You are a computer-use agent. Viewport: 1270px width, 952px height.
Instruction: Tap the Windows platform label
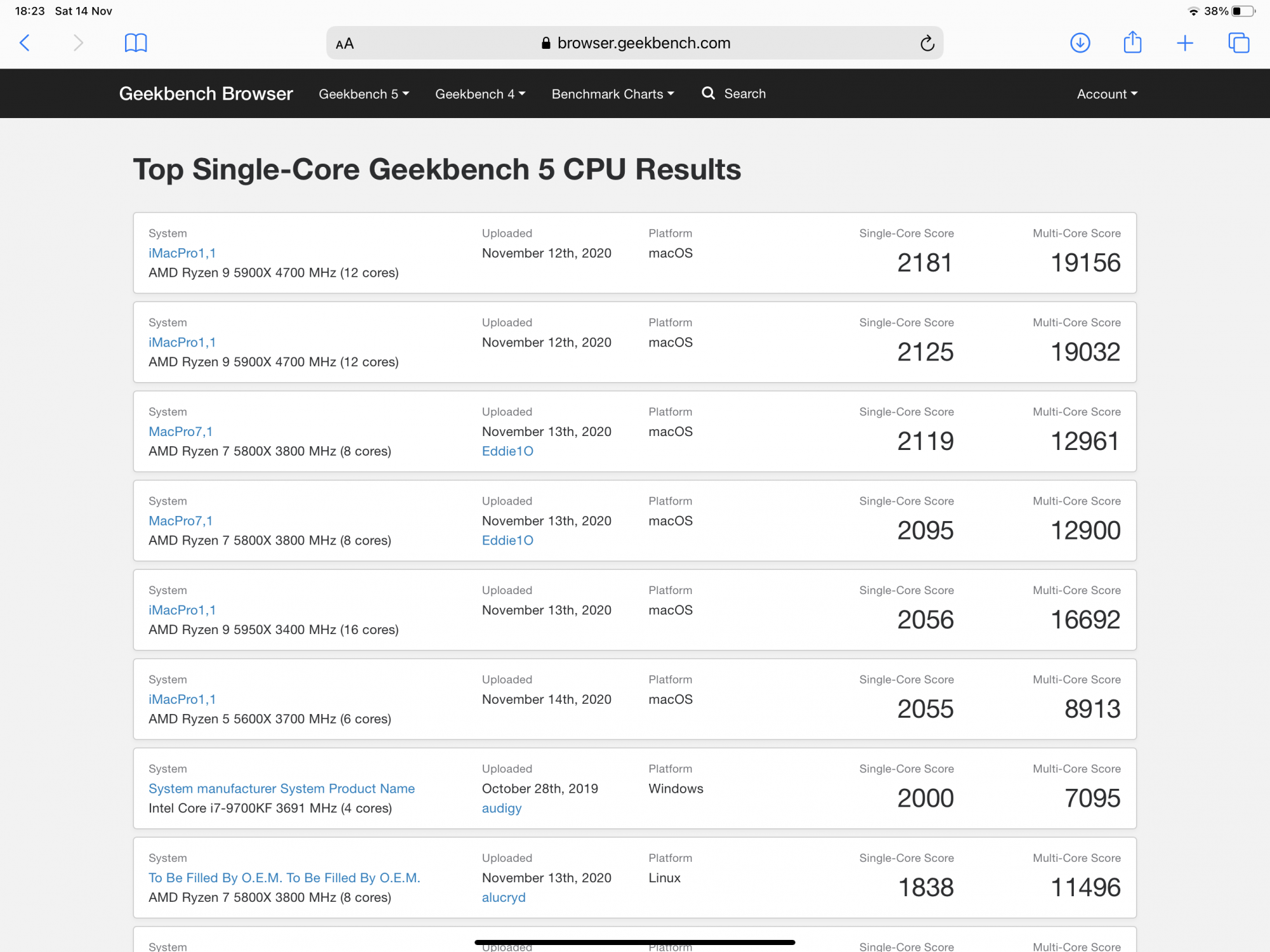tap(676, 789)
